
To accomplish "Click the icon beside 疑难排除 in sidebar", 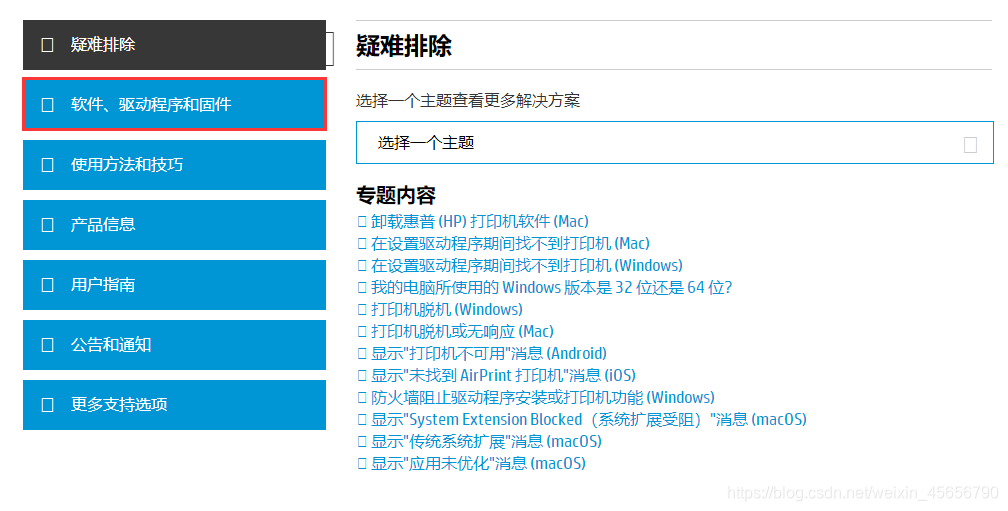I will pyautogui.click(x=48, y=45).
